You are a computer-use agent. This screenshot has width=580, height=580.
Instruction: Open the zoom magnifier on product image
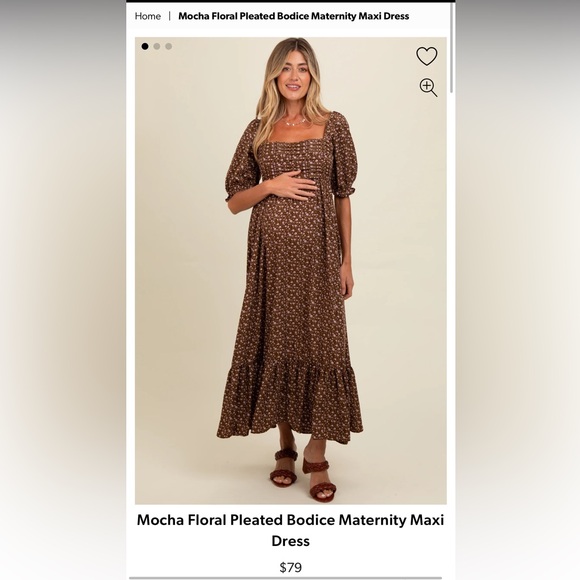428,87
